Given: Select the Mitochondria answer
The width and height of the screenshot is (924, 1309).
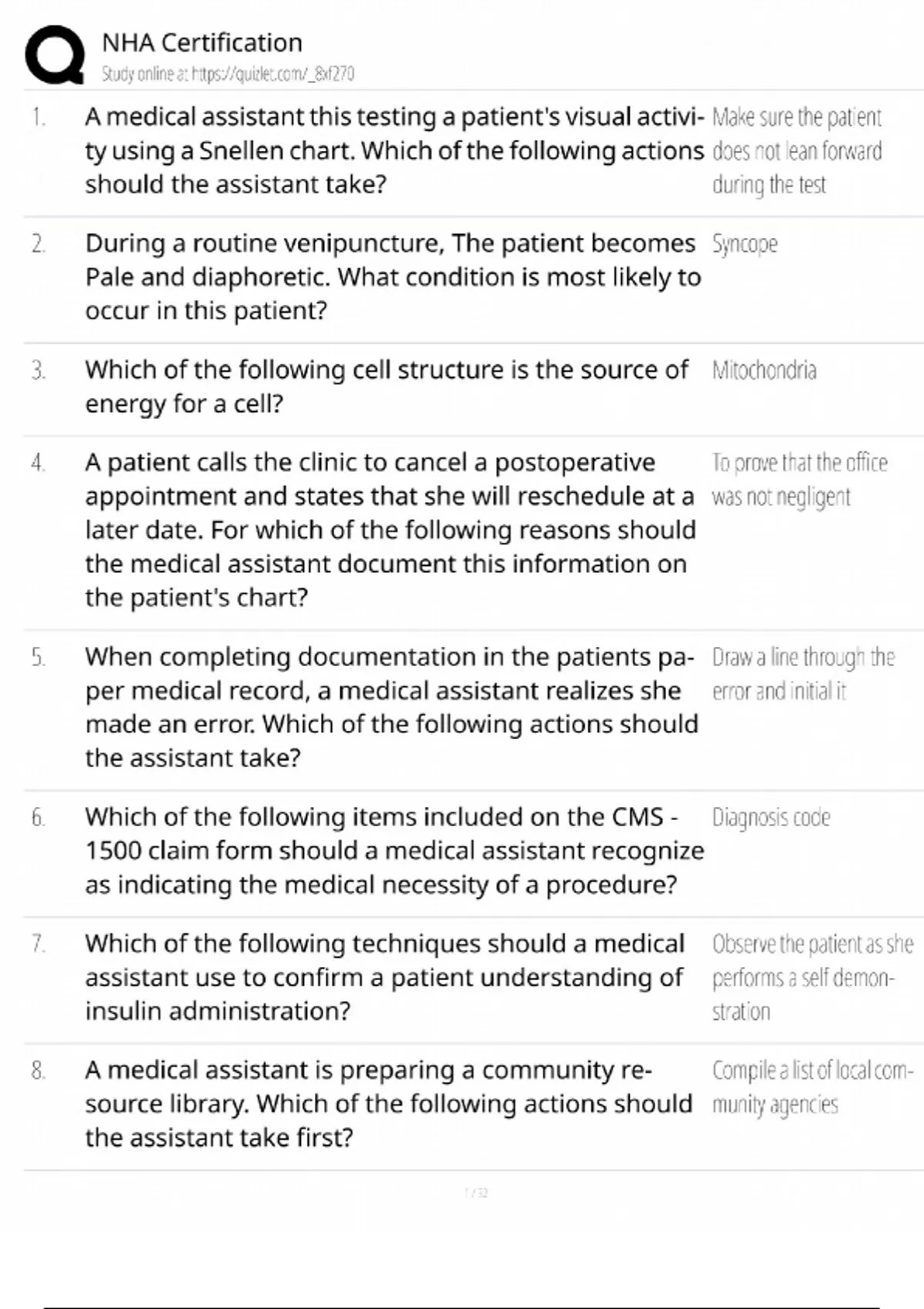Looking at the screenshot, I should click(x=764, y=370).
